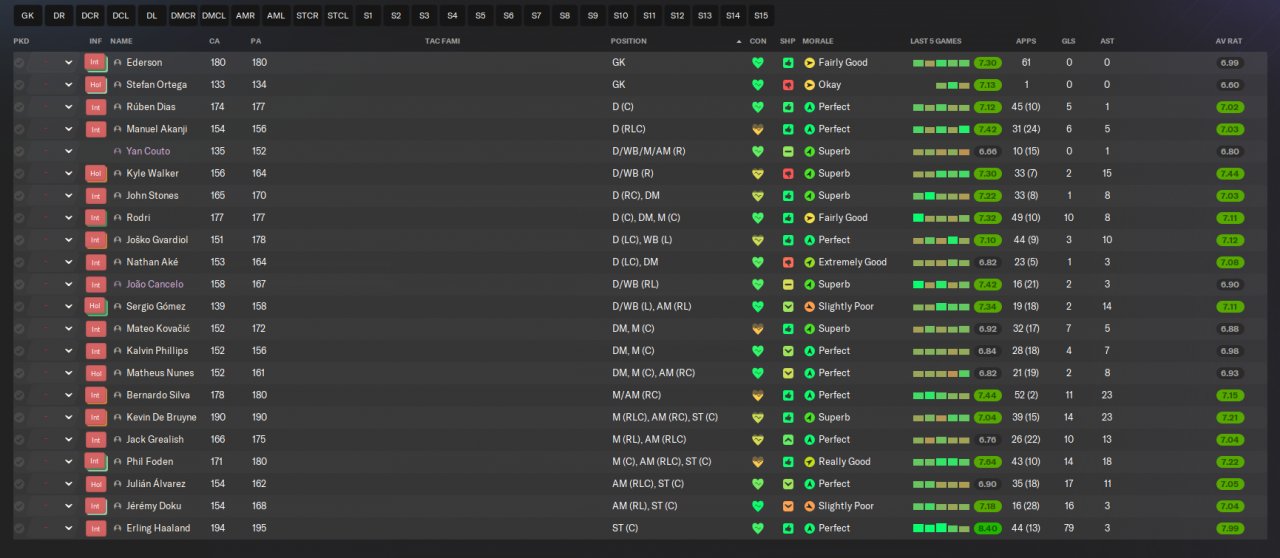Select the STCL position slot
This screenshot has width=1280, height=558.
pos(338,15)
